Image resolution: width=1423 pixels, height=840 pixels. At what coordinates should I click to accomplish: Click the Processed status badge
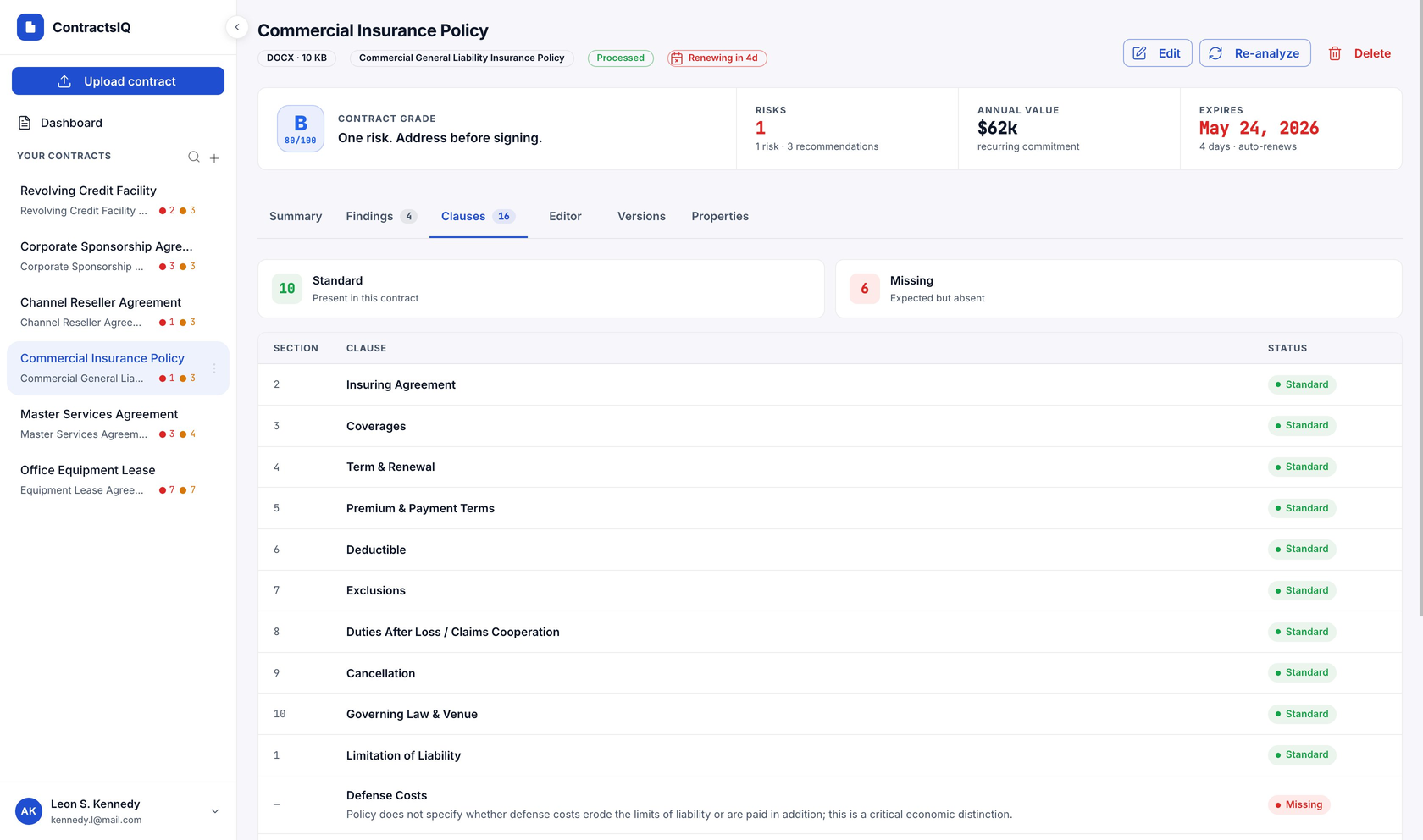pyautogui.click(x=620, y=58)
